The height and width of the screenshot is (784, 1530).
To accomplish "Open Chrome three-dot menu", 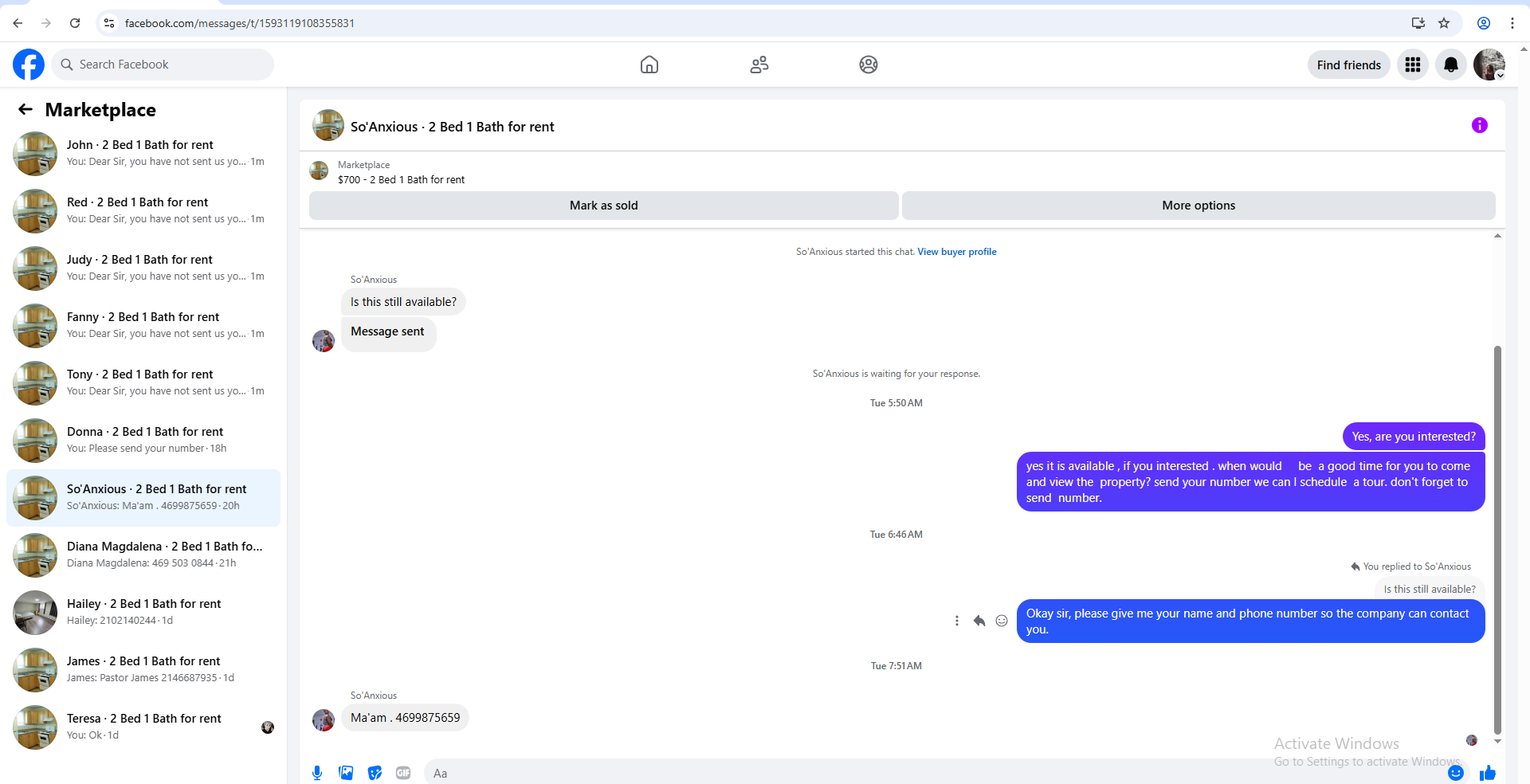I will pos(1512,23).
